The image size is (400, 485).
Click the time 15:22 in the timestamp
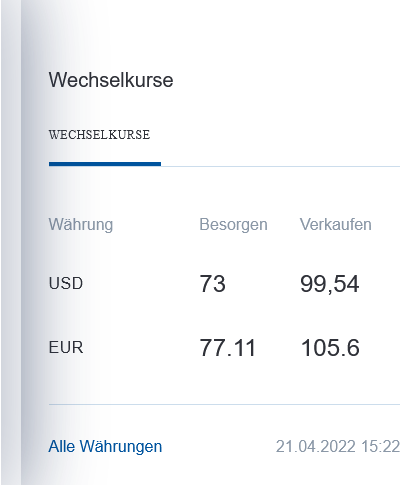(x=380, y=446)
